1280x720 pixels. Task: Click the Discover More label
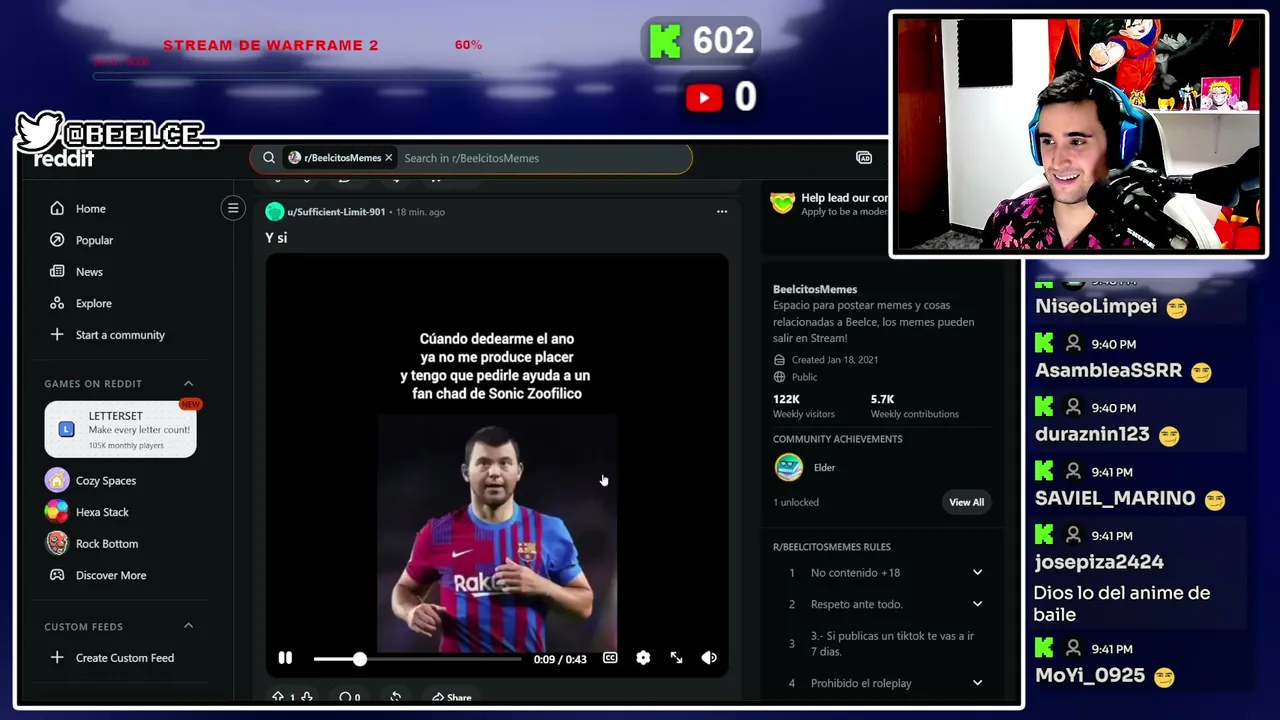(x=111, y=575)
